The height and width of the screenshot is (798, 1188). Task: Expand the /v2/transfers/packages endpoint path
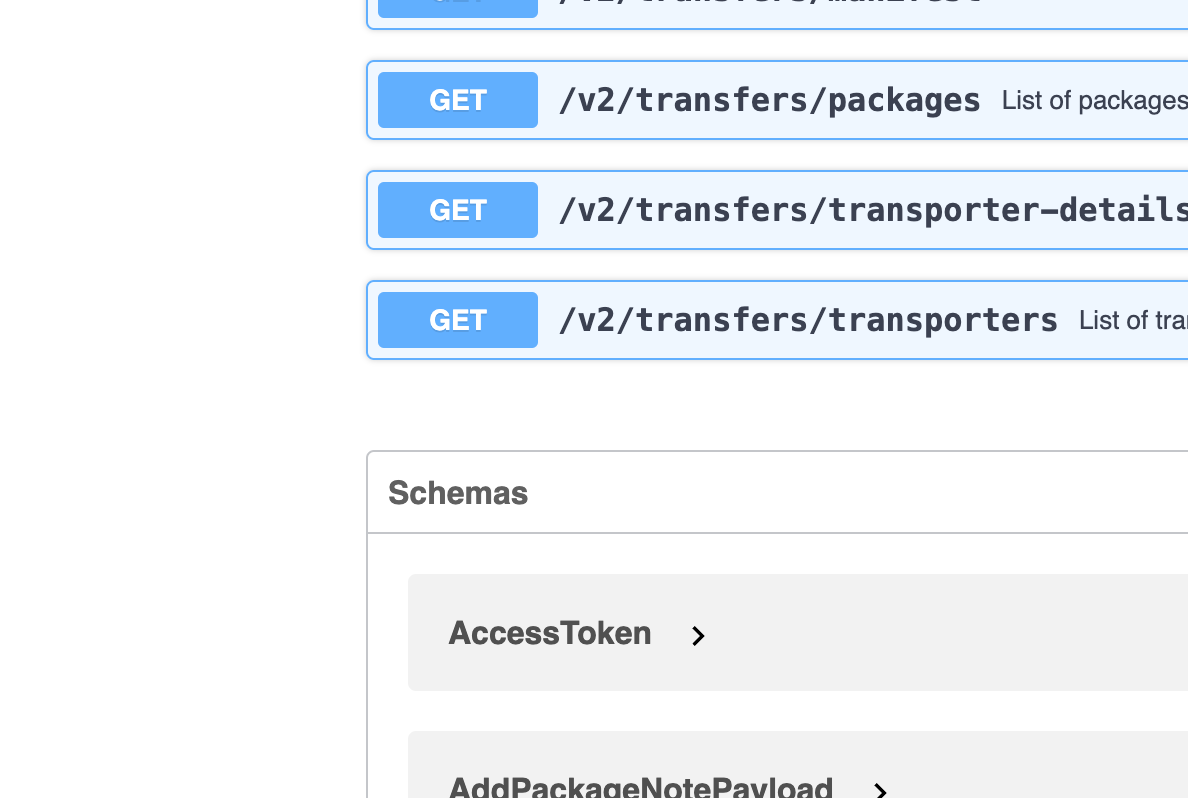pyautogui.click(x=769, y=100)
